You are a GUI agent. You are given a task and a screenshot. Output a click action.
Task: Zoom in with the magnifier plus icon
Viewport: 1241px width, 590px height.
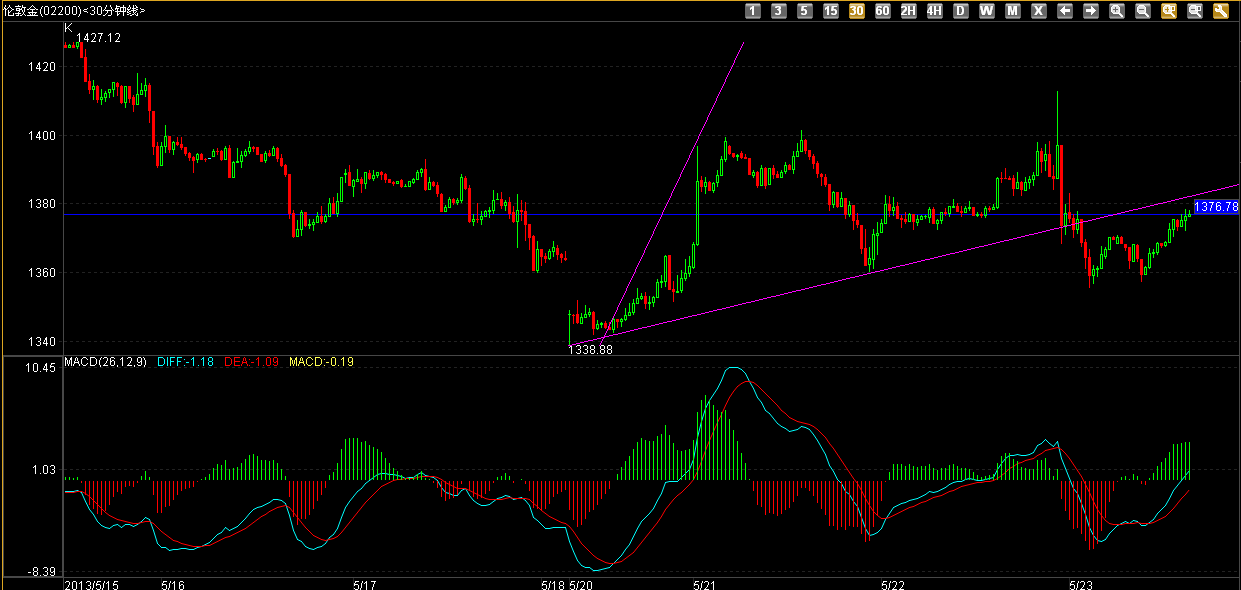click(x=1117, y=11)
